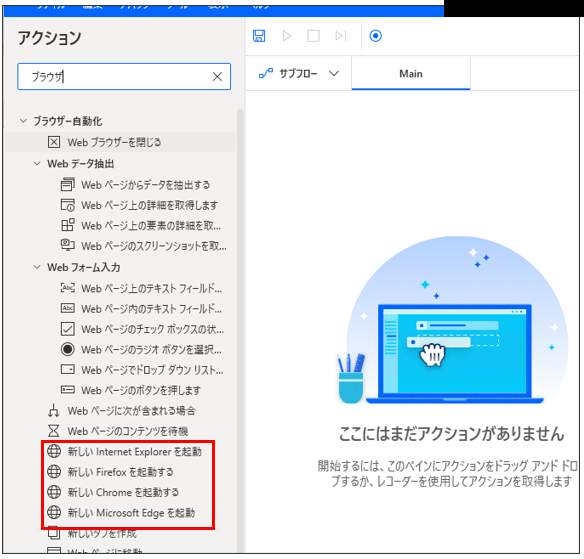
Task: Select Web ブラウザーを閉じる action
Action: tap(120, 142)
